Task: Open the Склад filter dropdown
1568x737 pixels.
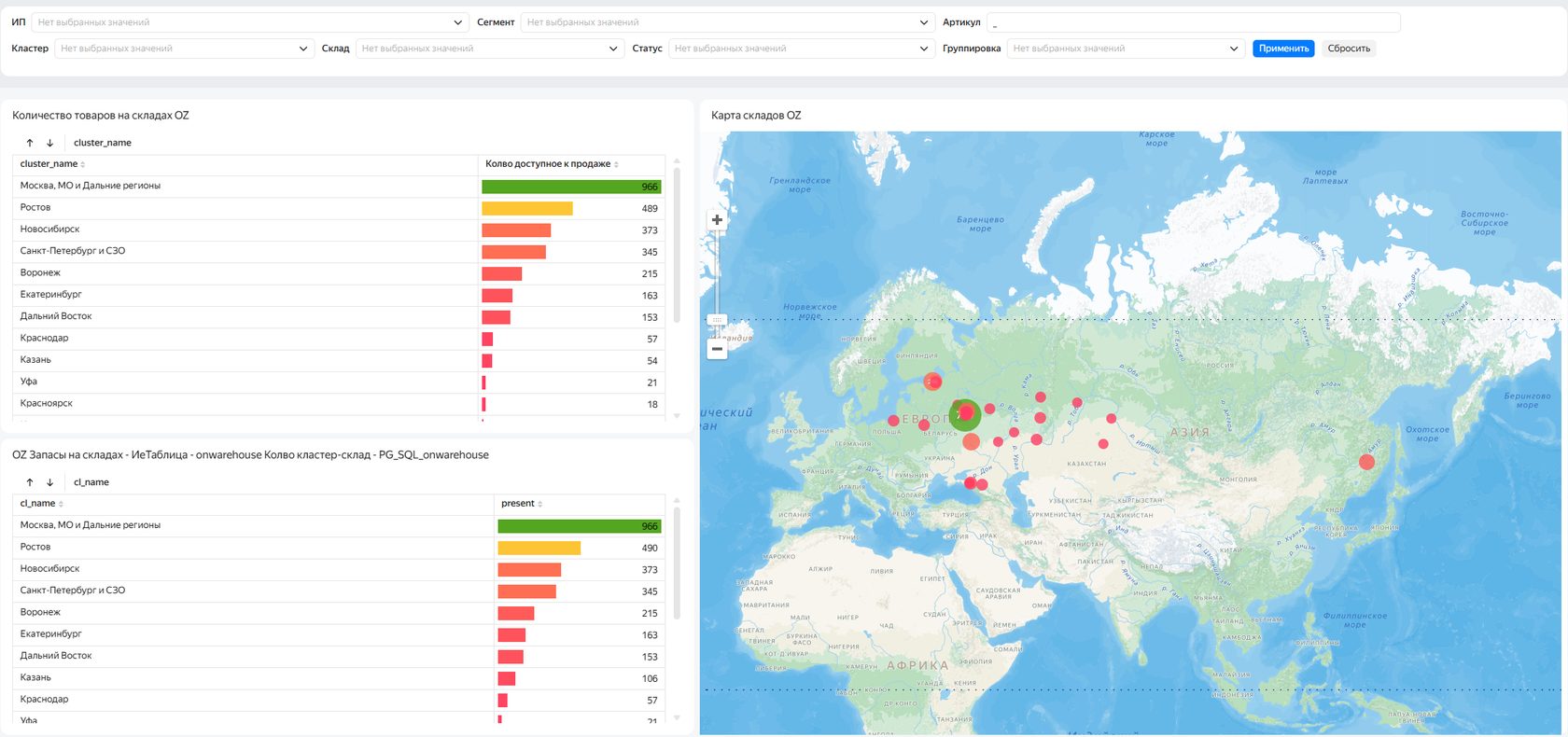Action: [489, 49]
